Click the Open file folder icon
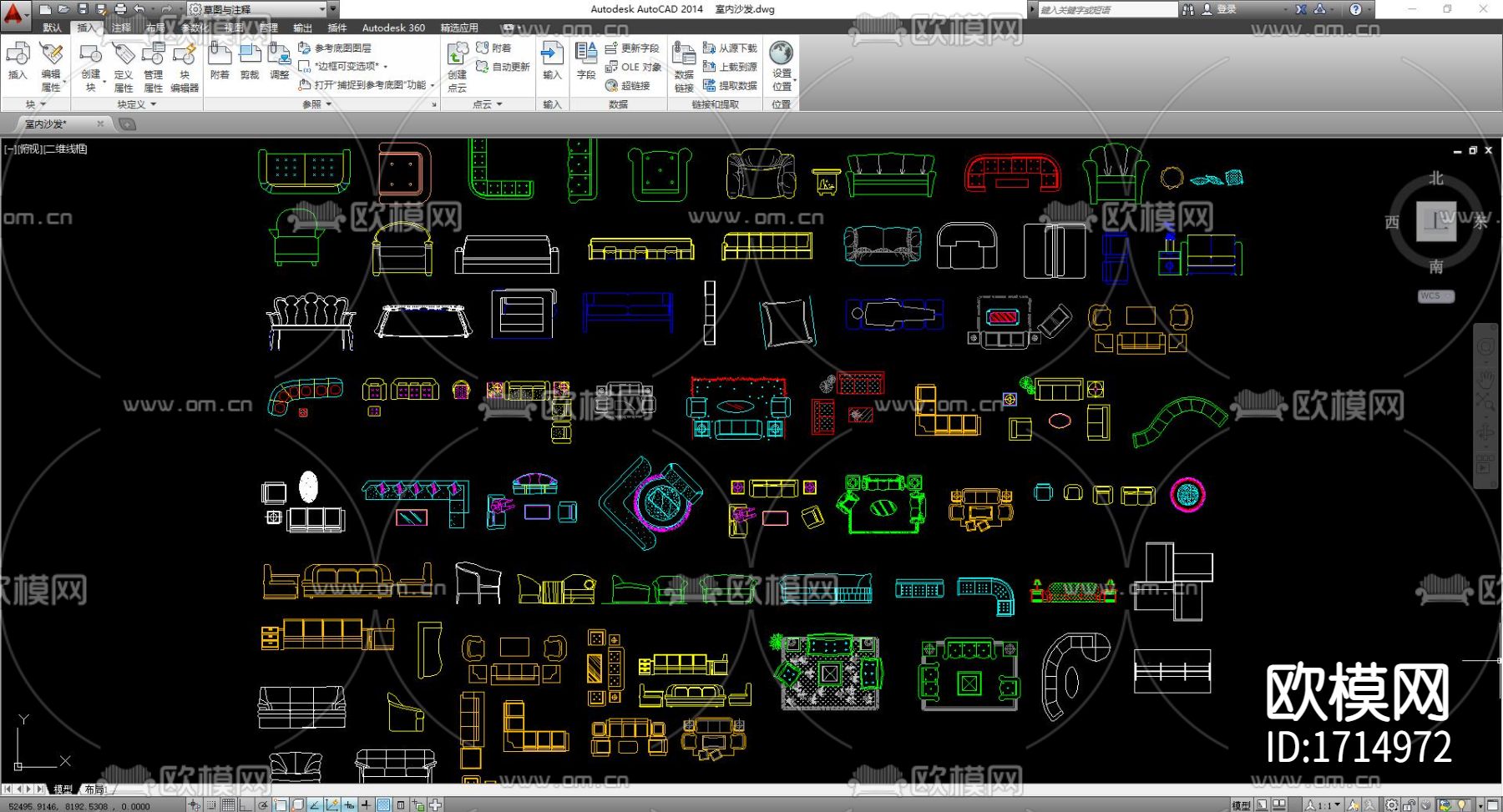This screenshot has width=1503, height=812. [63, 9]
